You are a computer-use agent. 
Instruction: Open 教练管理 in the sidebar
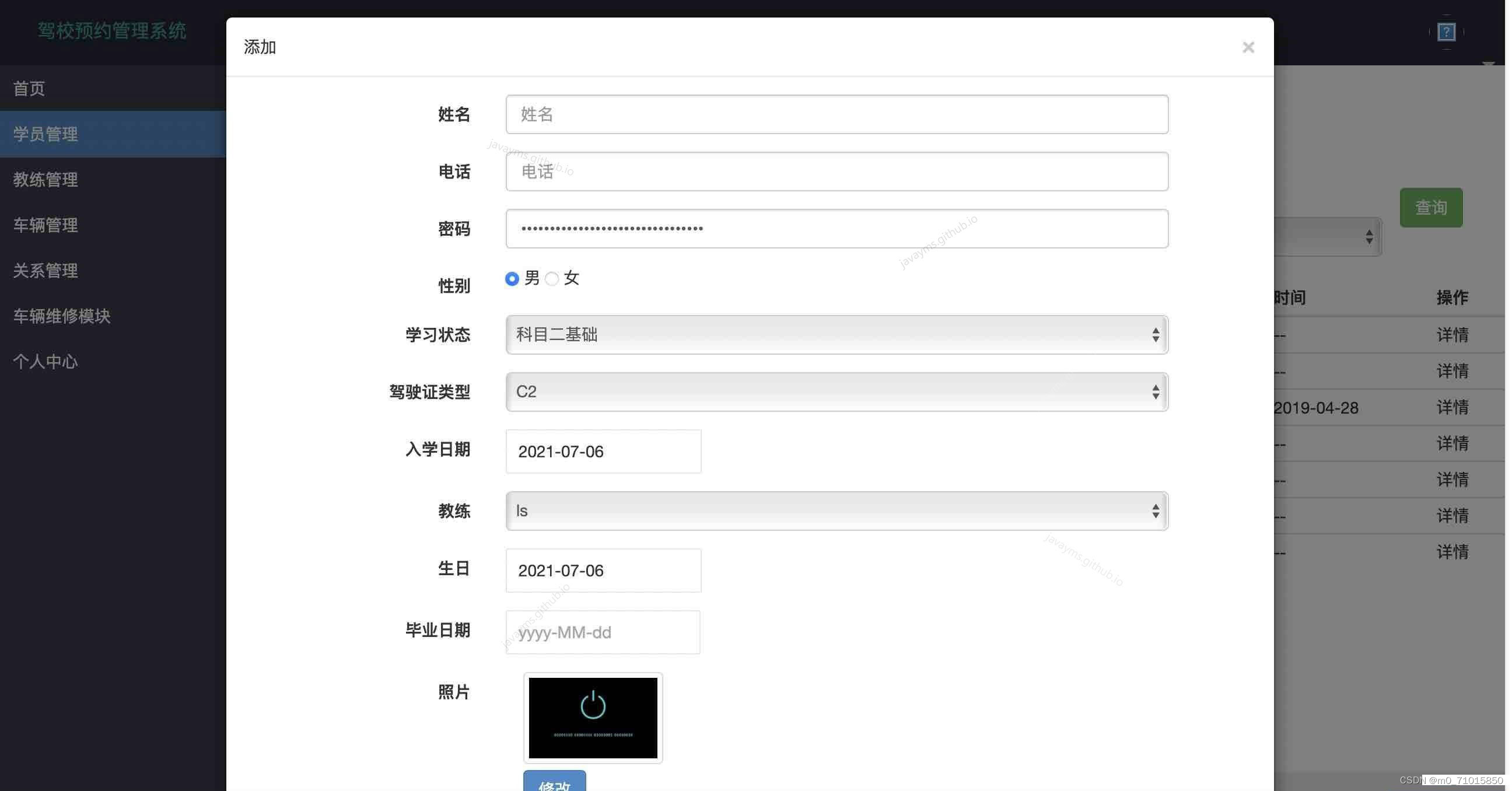(x=45, y=180)
